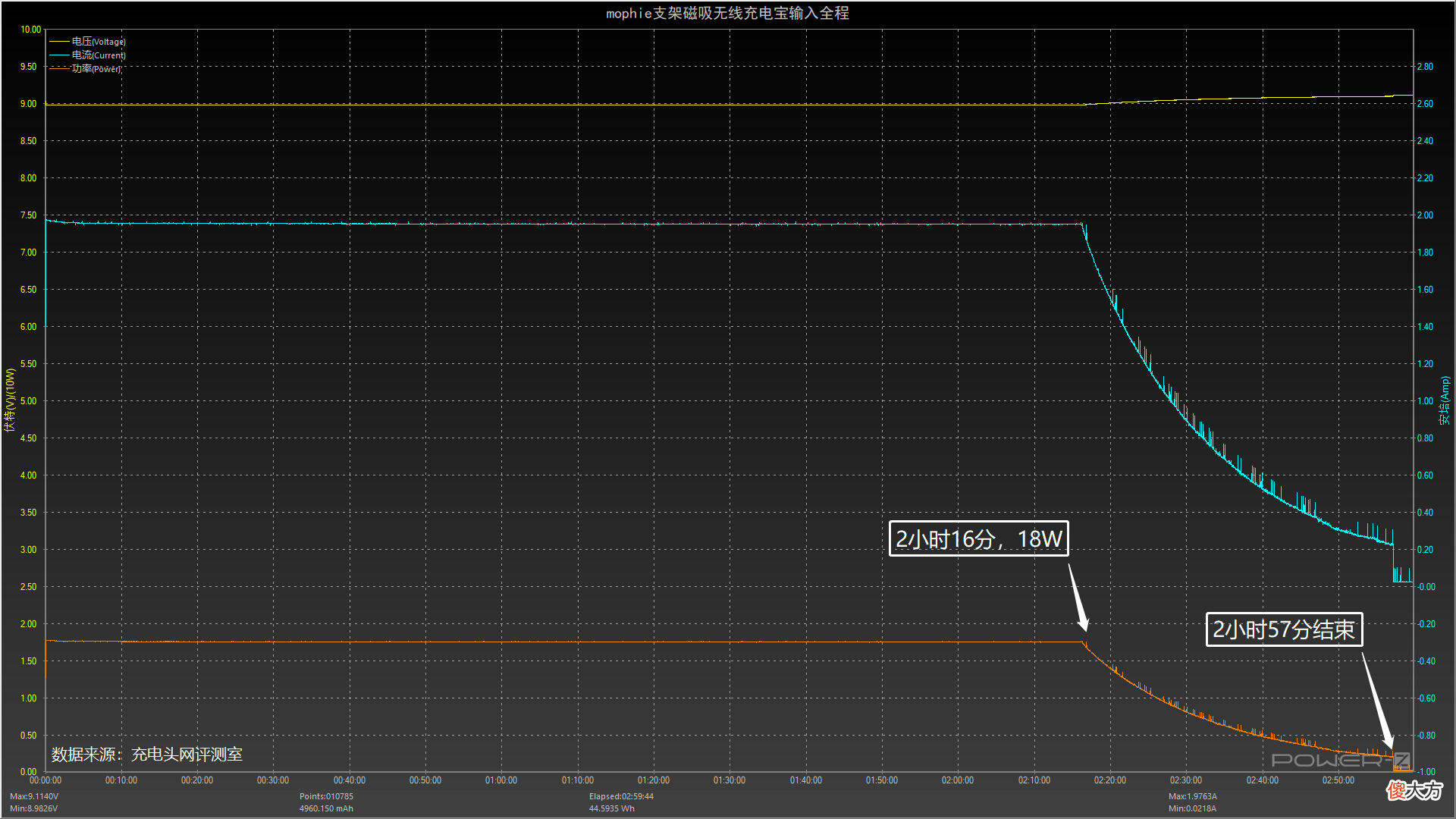Pick the 00:30:00 time axis label
Image resolution: width=1456 pixels, height=819 pixels.
click(273, 780)
